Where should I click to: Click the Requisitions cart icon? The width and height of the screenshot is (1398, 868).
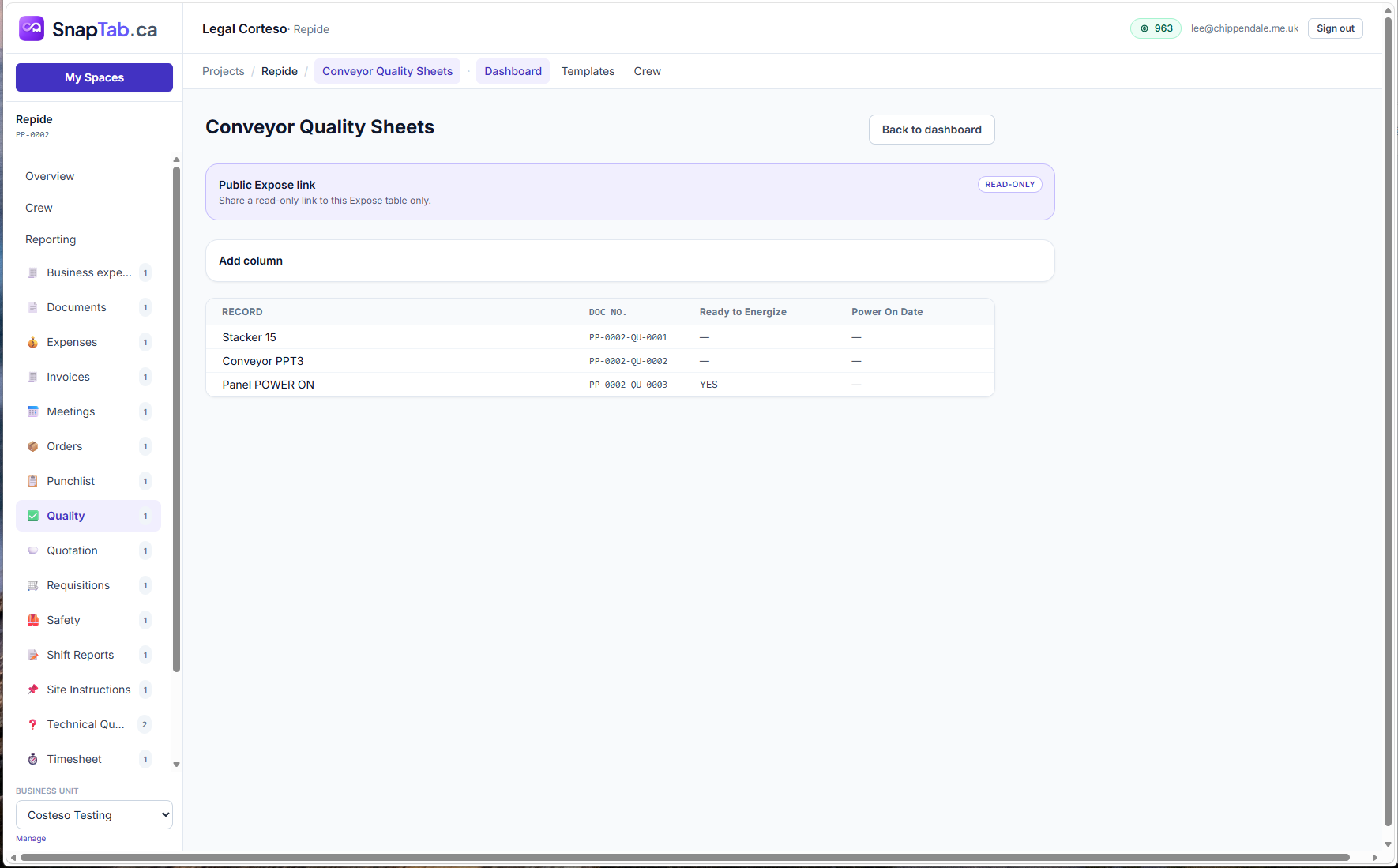coord(32,585)
